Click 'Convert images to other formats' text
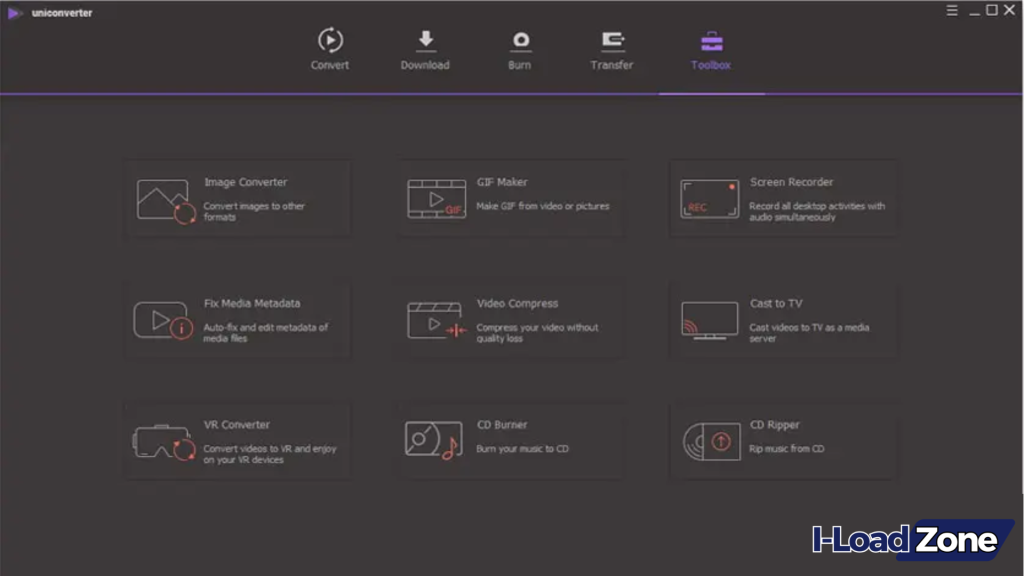This screenshot has height=576, width=1024. 254,212
